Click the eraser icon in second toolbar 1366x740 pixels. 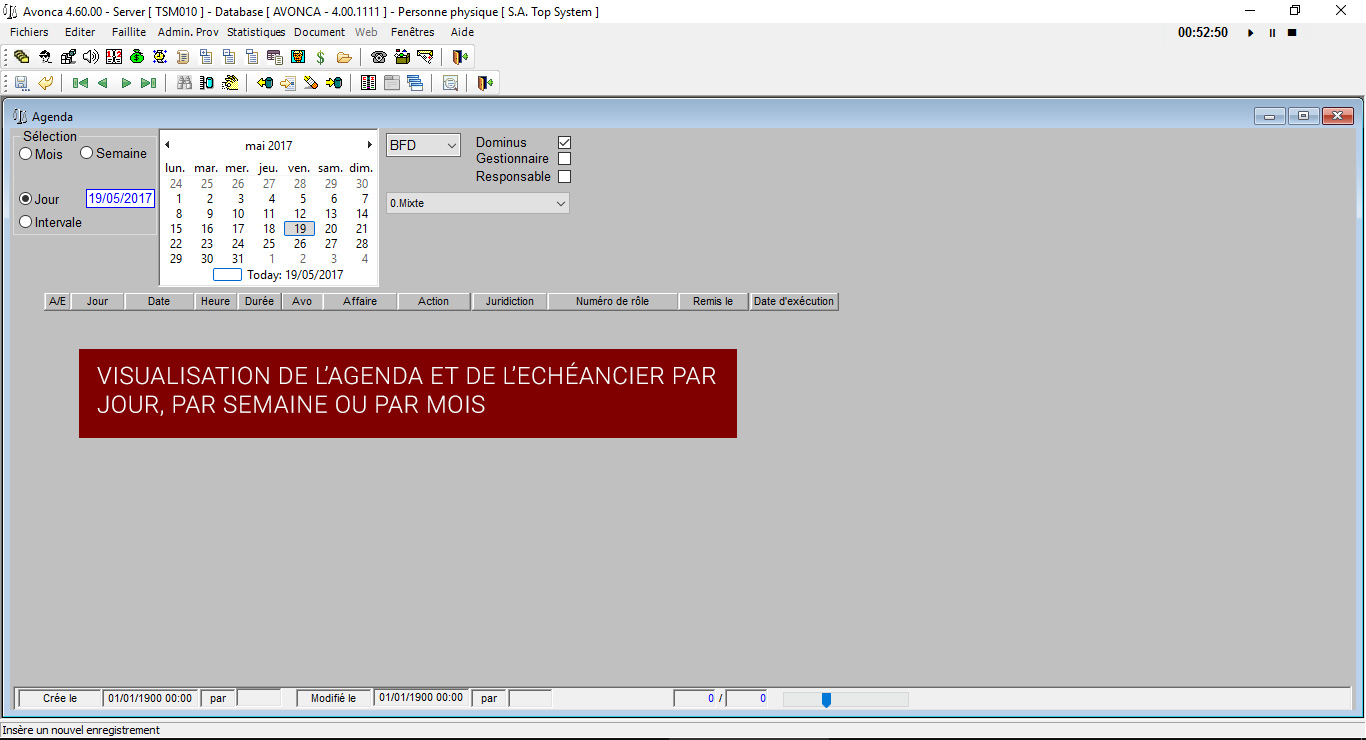point(311,83)
